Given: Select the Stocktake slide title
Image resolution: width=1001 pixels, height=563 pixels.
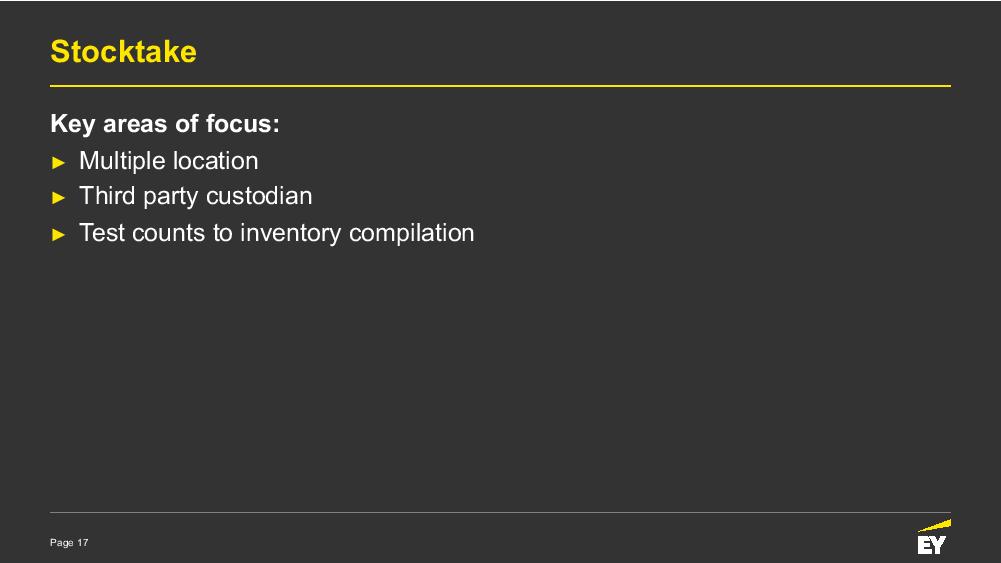Looking at the screenshot, I should tap(123, 52).
